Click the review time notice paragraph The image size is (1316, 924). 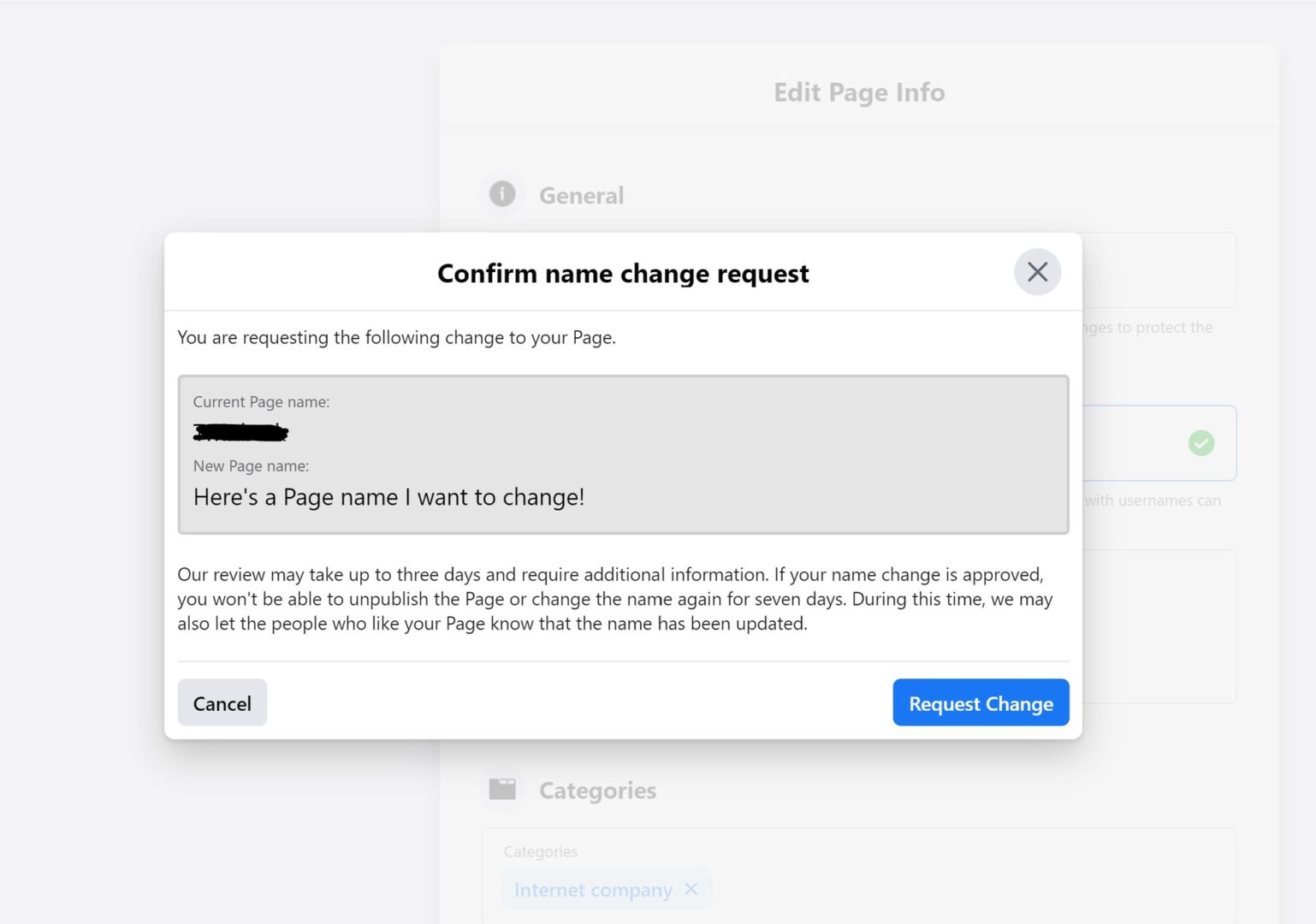point(614,599)
